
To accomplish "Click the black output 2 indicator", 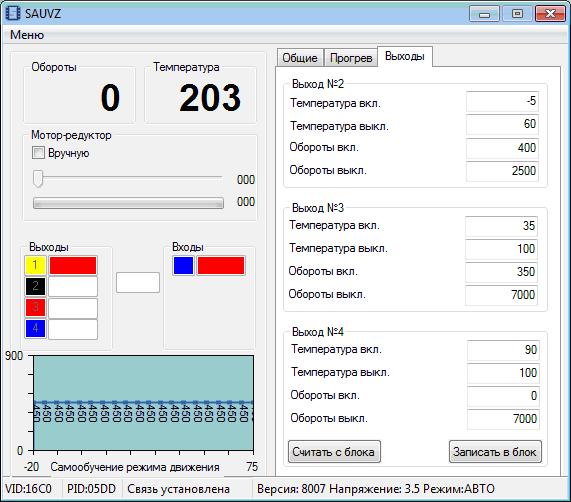I will click(35, 286).
